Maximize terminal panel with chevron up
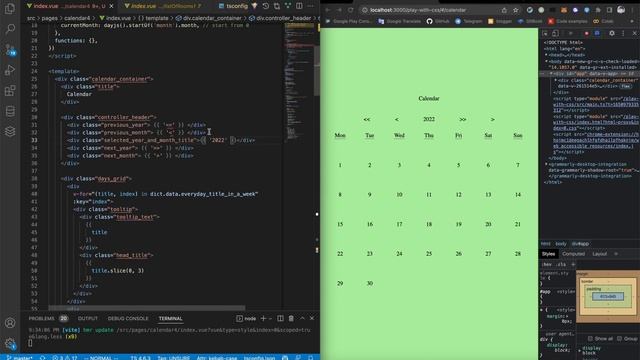640x360 pixels. pyautogui.click(x=302, y=318)
